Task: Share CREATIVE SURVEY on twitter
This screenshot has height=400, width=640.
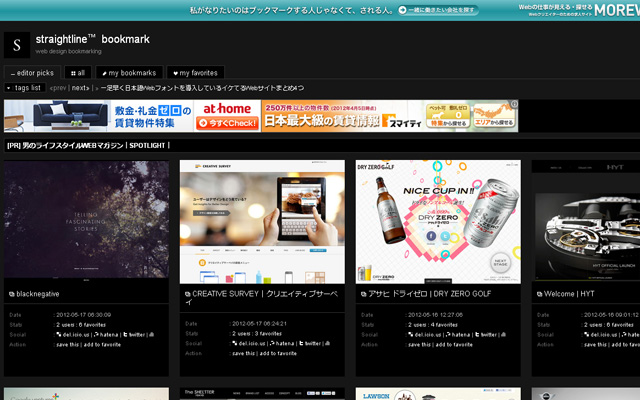Action: tap(309, 344)
